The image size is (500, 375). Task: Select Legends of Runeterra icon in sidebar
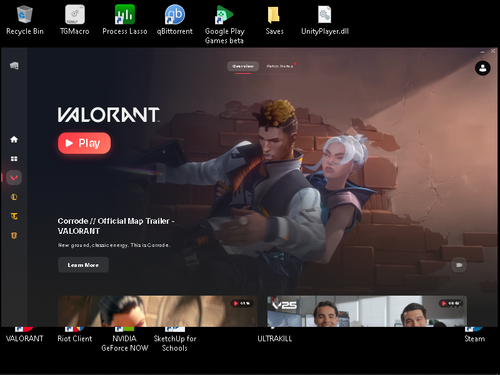(14, 235)
